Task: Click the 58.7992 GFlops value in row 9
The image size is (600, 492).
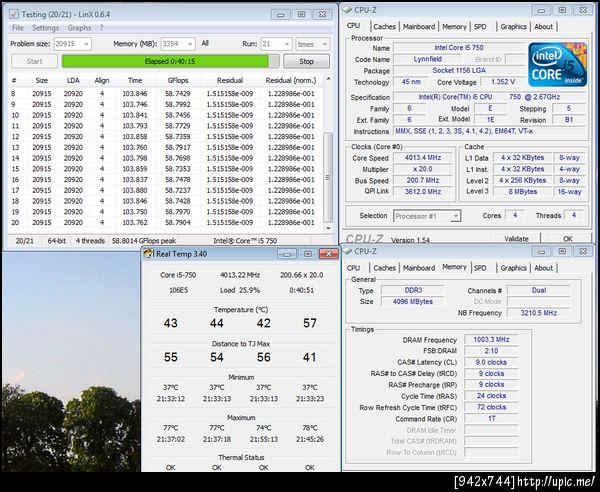Action: pyautogui.click(x=178, y=104)
